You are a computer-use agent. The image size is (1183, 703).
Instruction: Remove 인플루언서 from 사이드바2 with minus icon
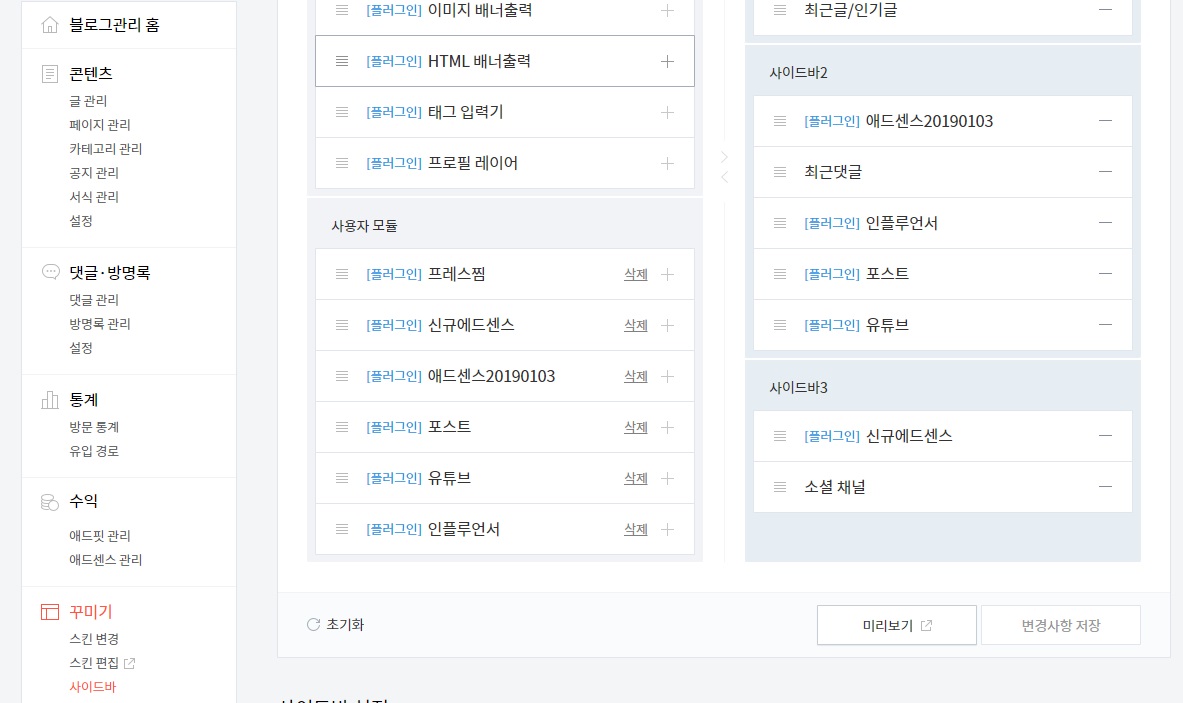pos(1105,223)
